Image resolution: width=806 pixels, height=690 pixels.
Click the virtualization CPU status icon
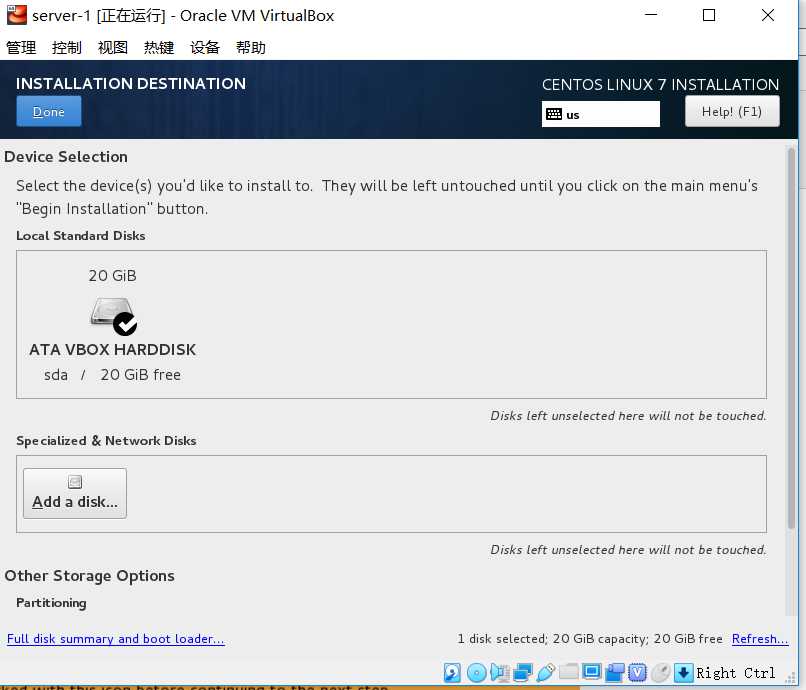[637, 672]
